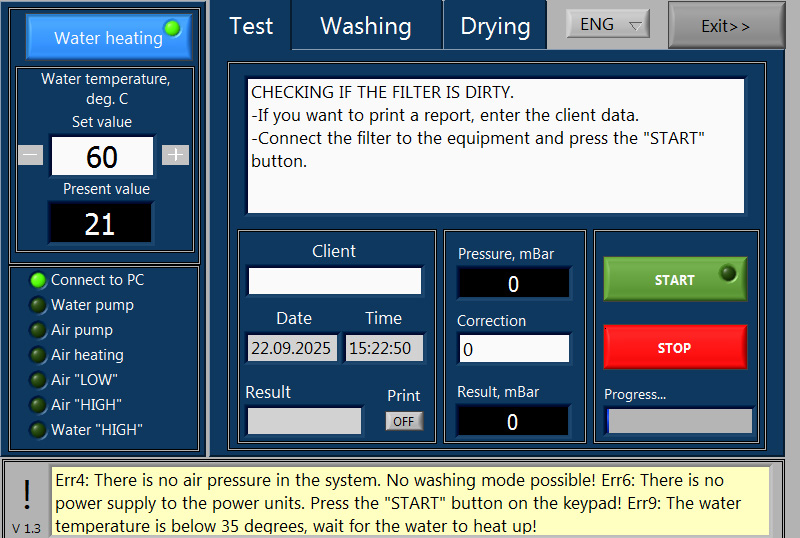Increase set water temperature with plus button
This screenshot has width=800, height=538.
click(x=175, y=155)
